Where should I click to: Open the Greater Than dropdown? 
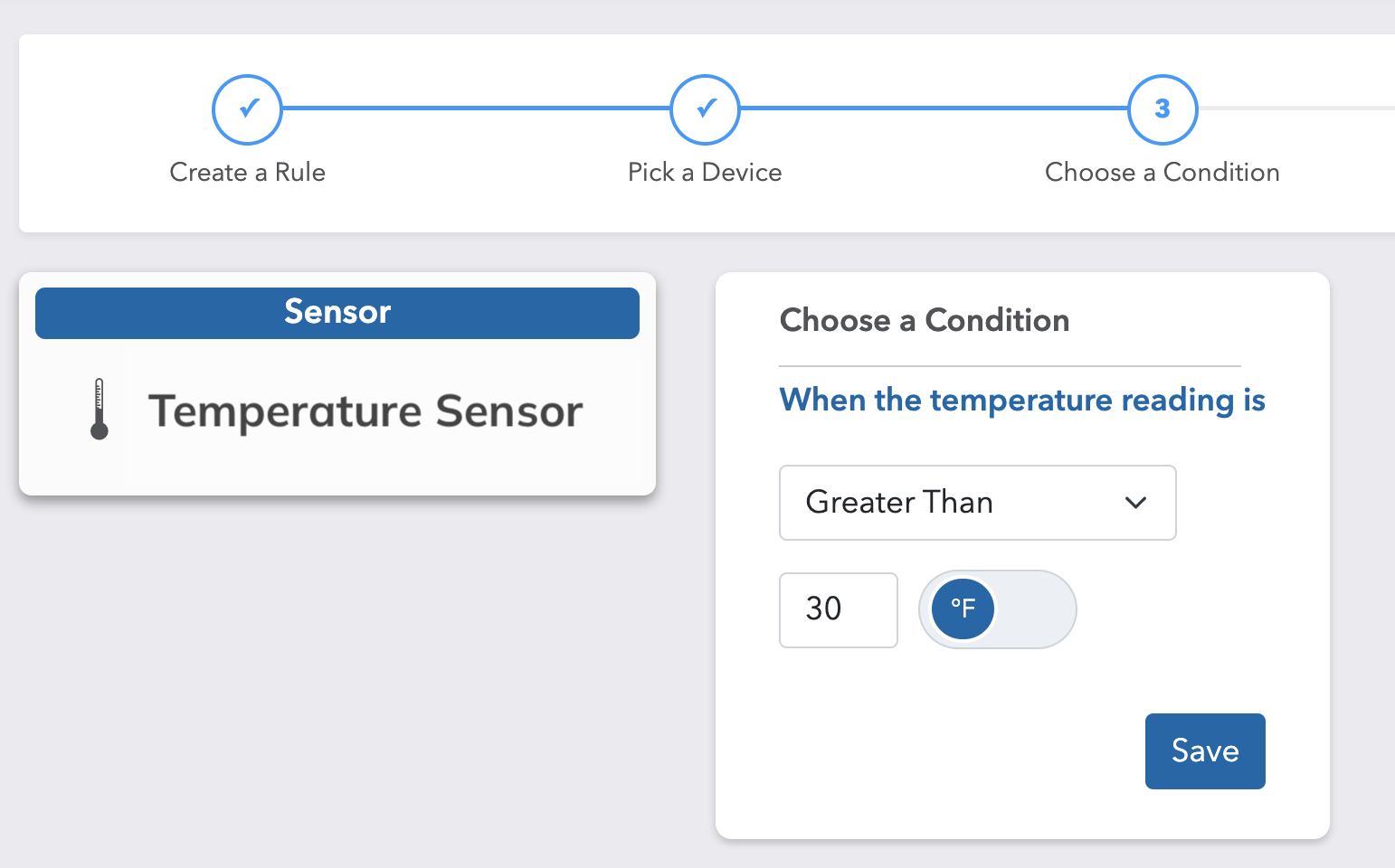pos(978,503)
